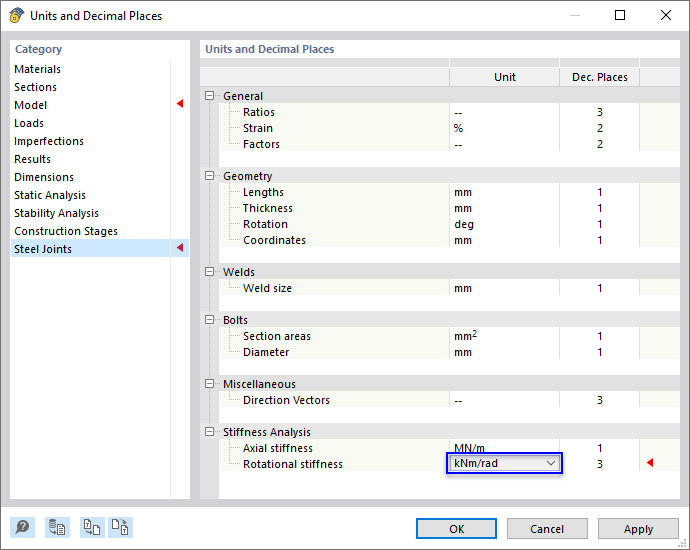690x550 pixels.
Task: Click the Diameter unit cell mm
Action: (504, 352)
